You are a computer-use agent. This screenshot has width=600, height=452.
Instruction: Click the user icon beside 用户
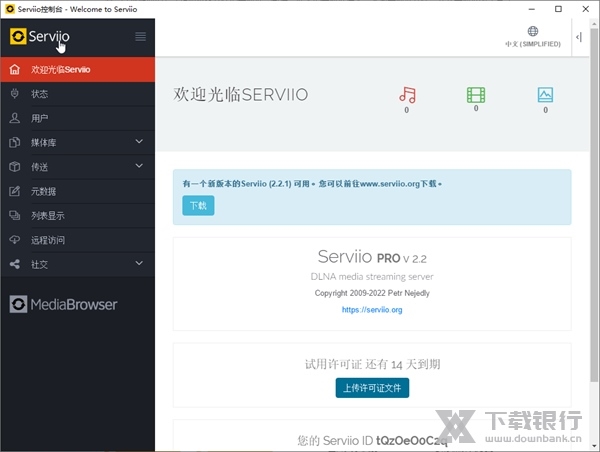point(15,118)
